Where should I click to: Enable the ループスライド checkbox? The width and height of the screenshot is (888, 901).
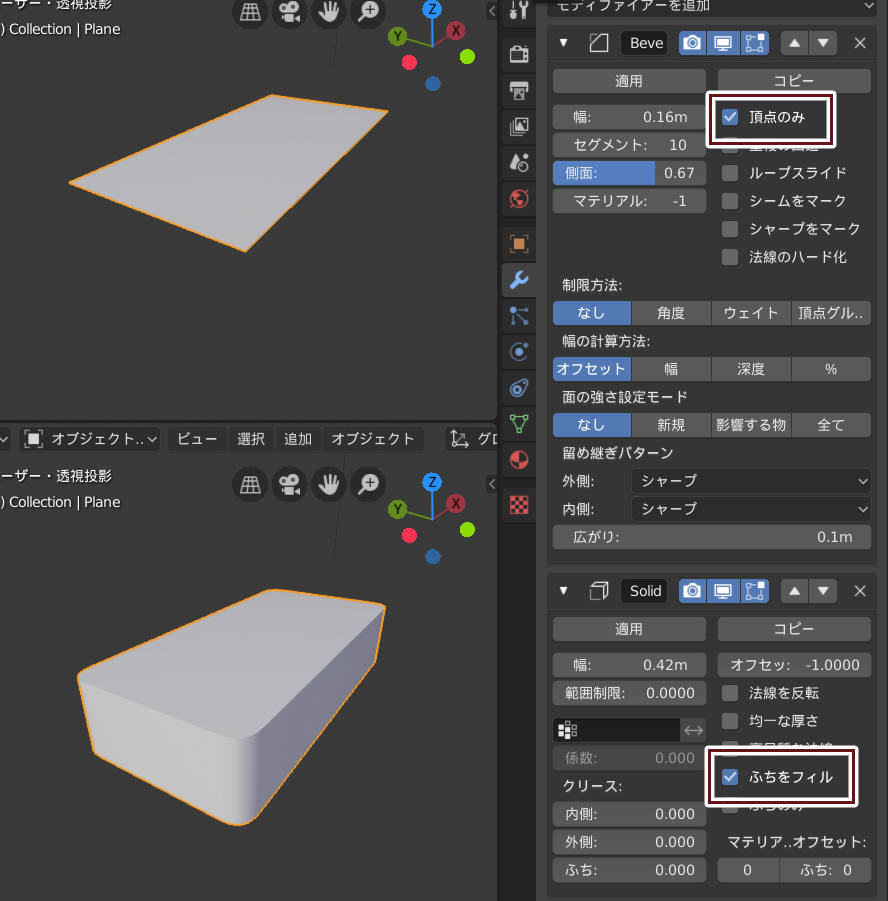click(x=730, y=173)
